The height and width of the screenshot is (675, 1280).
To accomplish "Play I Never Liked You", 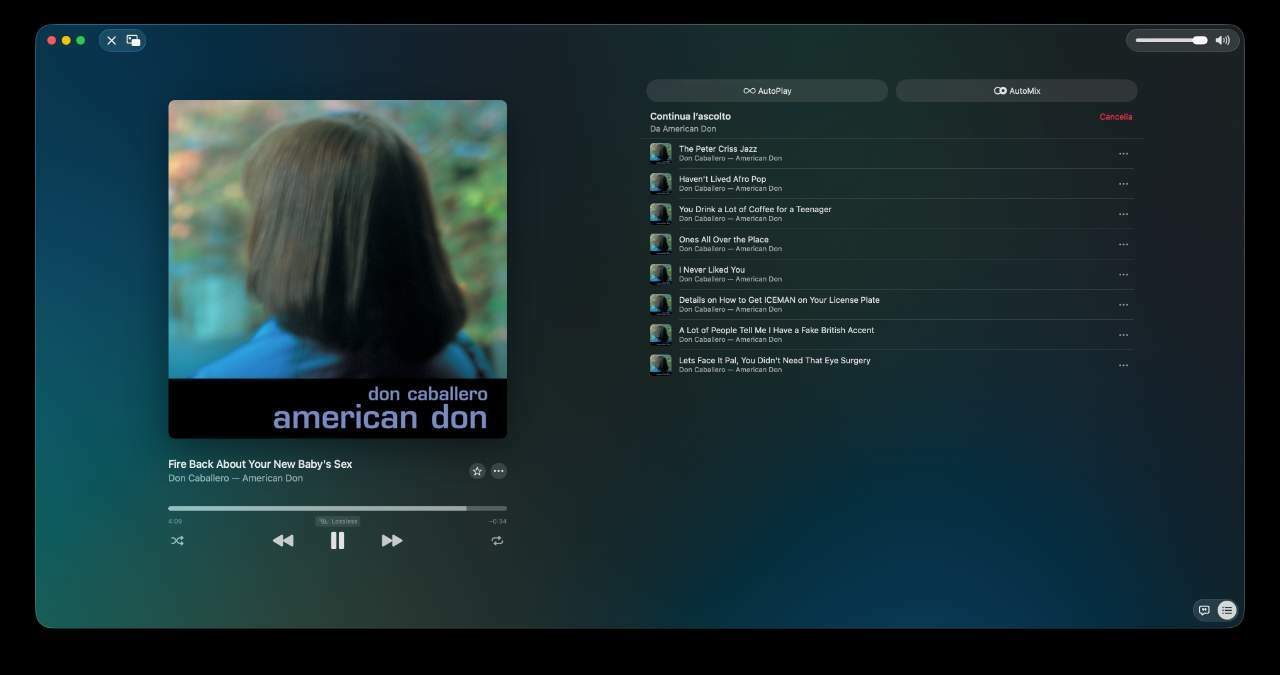I will 890,274.
